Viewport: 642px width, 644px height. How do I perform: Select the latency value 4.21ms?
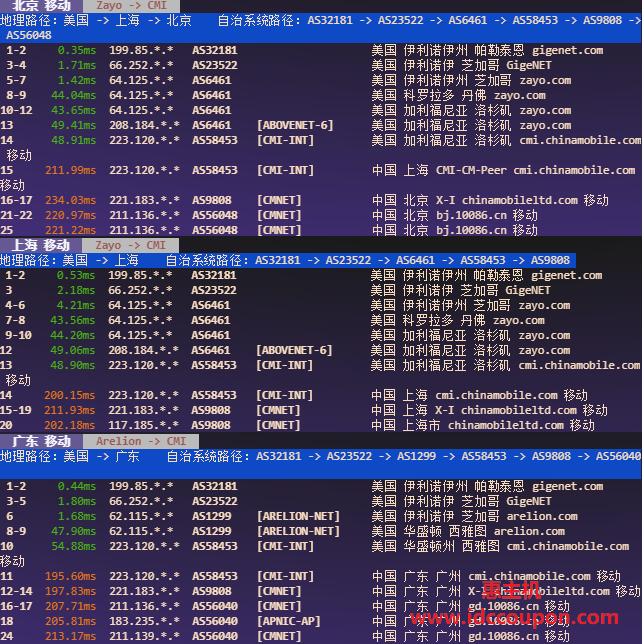[x=76, y=305]
